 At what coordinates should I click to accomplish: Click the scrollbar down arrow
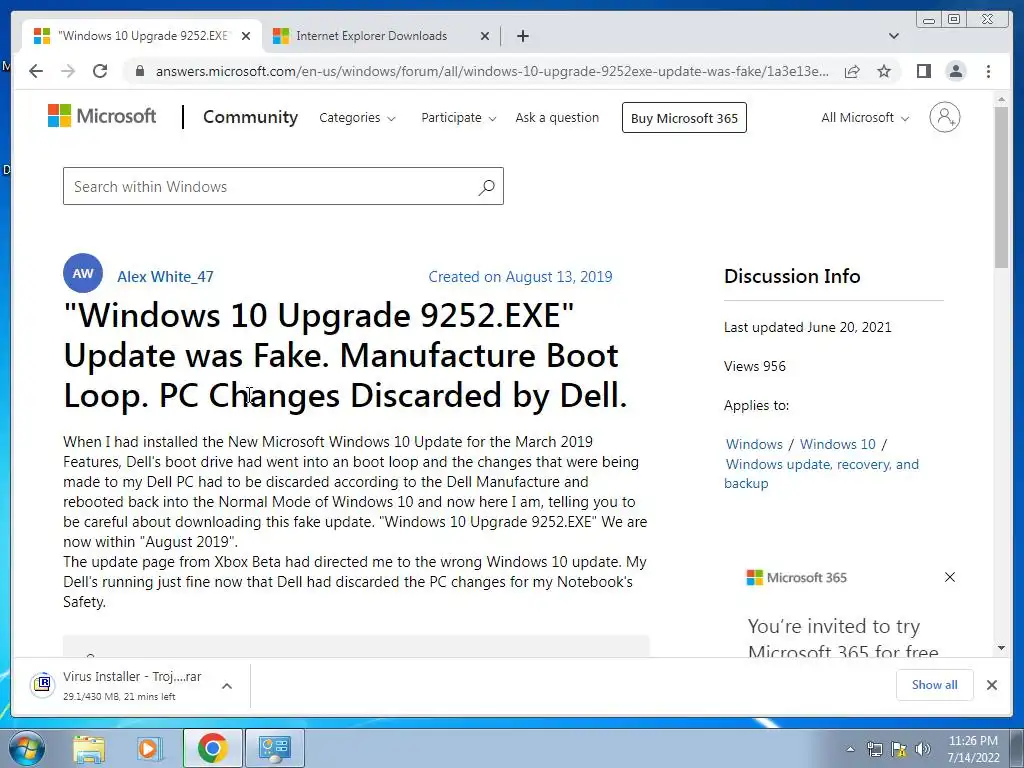click(x=1001, y=648)
